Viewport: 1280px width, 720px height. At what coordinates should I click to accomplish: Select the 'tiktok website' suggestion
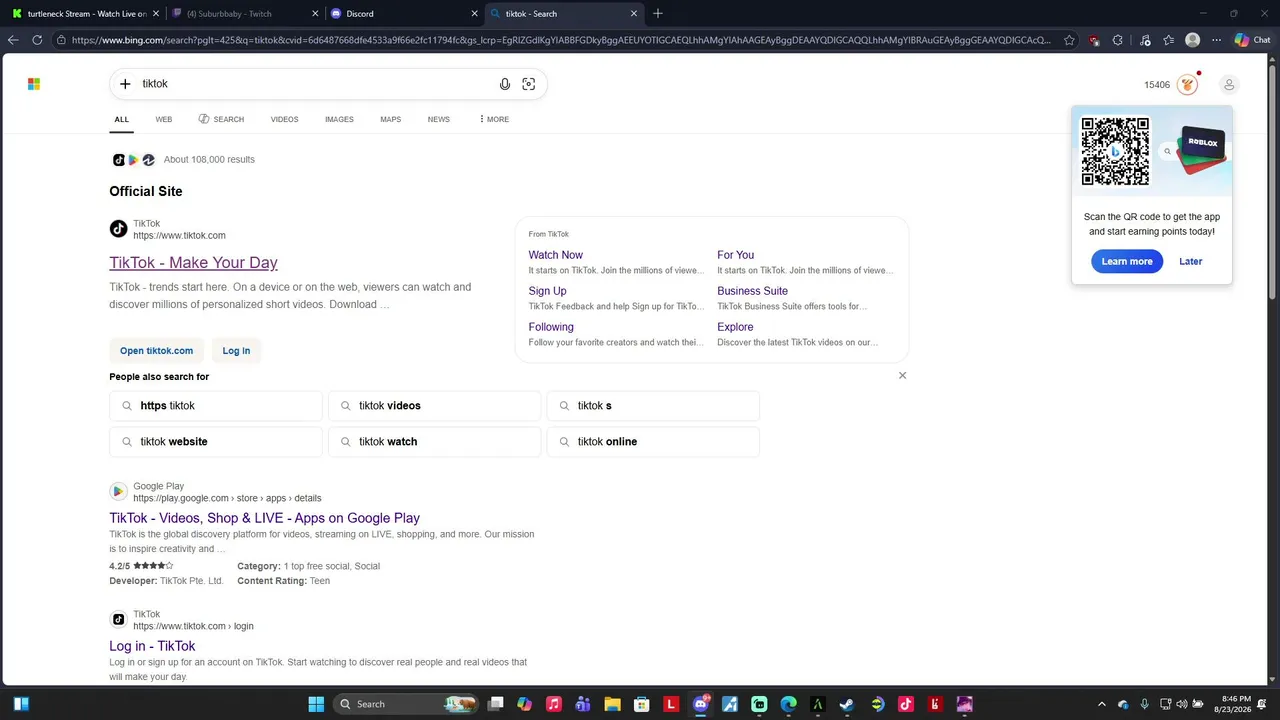point(216,442)
